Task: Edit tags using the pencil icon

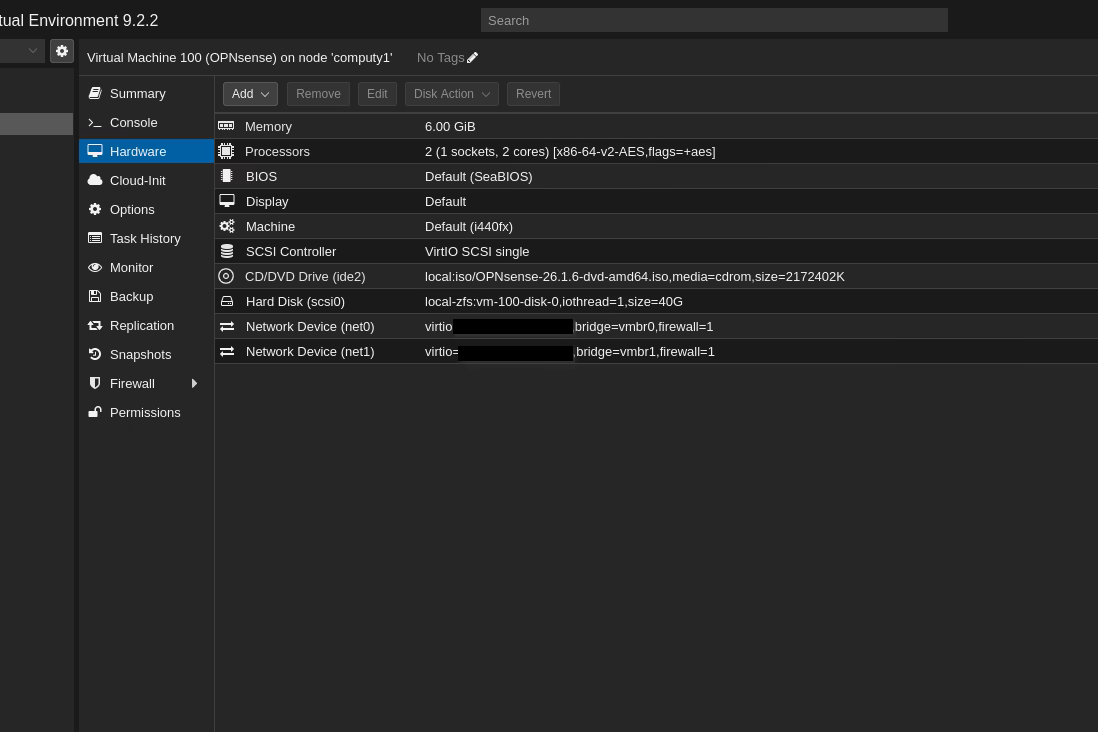Action: tap(473, 57)
